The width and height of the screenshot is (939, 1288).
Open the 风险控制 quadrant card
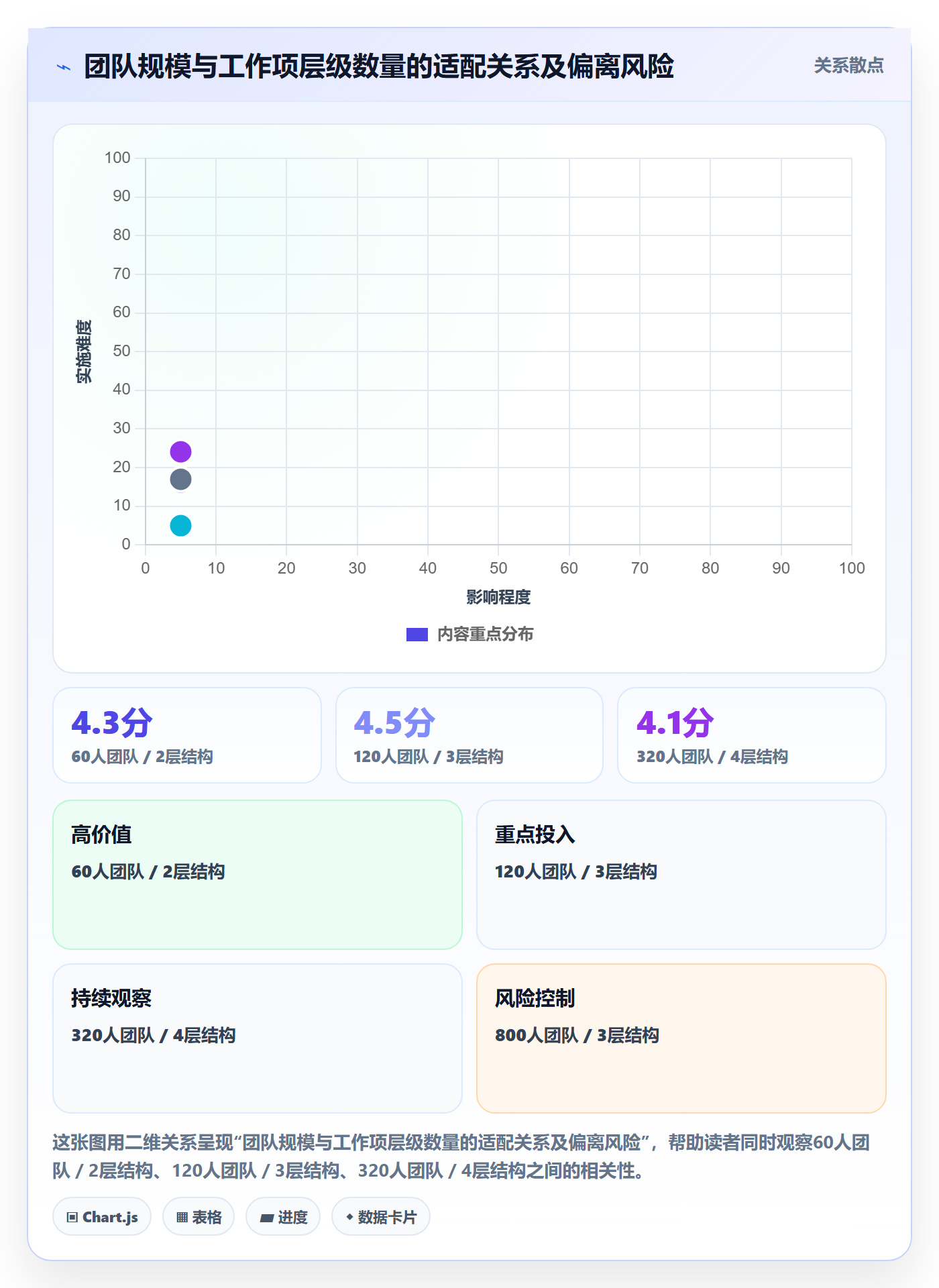coord(681,1038)
